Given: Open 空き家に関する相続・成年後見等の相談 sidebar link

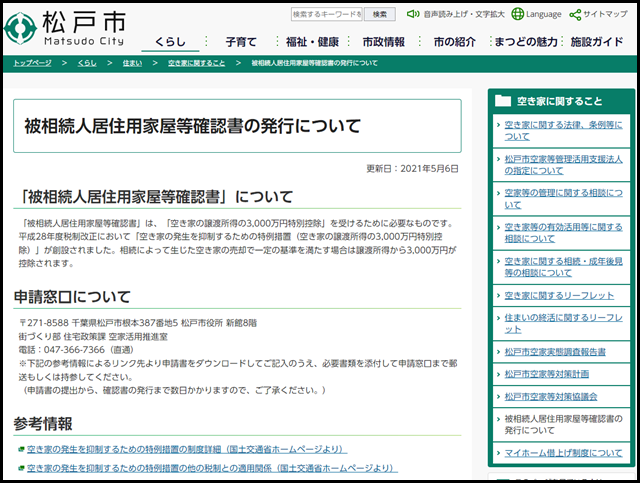Looking at the screenshot, I should click(x=563, y=267).
